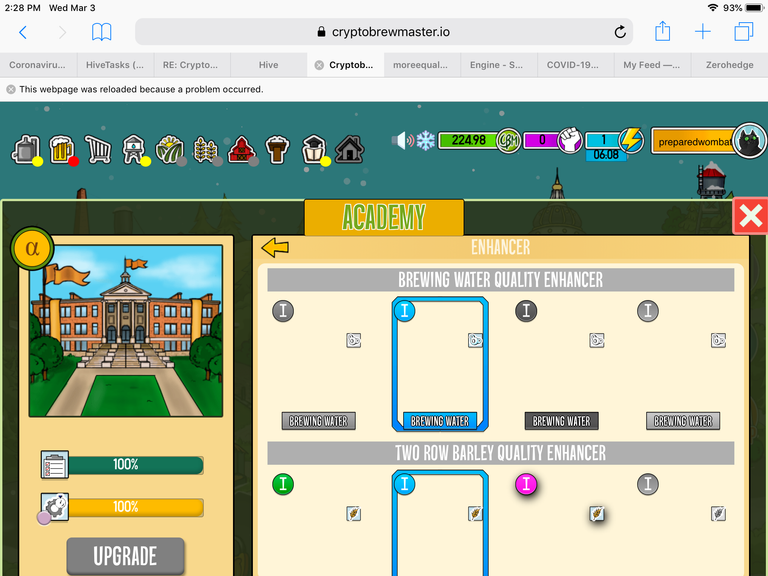Show all Safari tabs overview
This screenshot has height=576, width=768.
[744, 32]
